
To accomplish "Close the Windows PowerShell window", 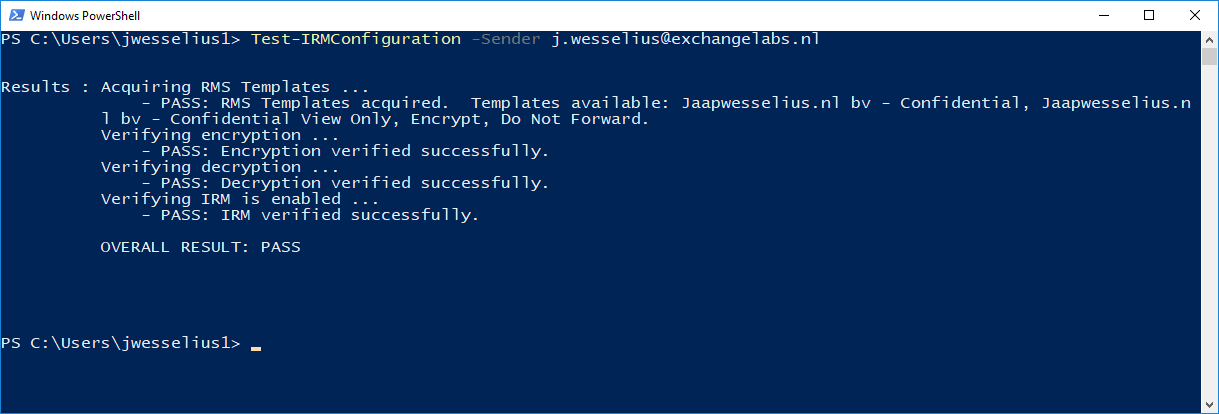I will [1195, 15].
